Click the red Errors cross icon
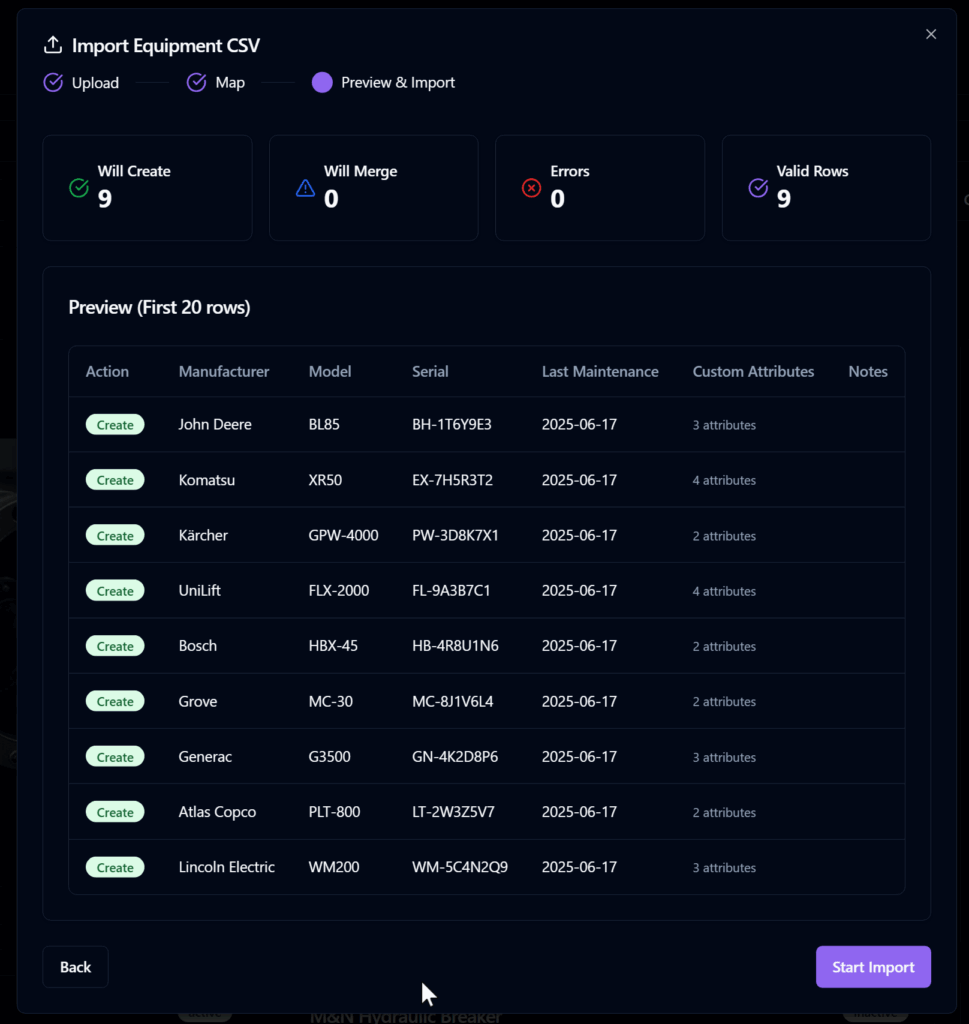969x1024 pixels. [x=532, y=188]
